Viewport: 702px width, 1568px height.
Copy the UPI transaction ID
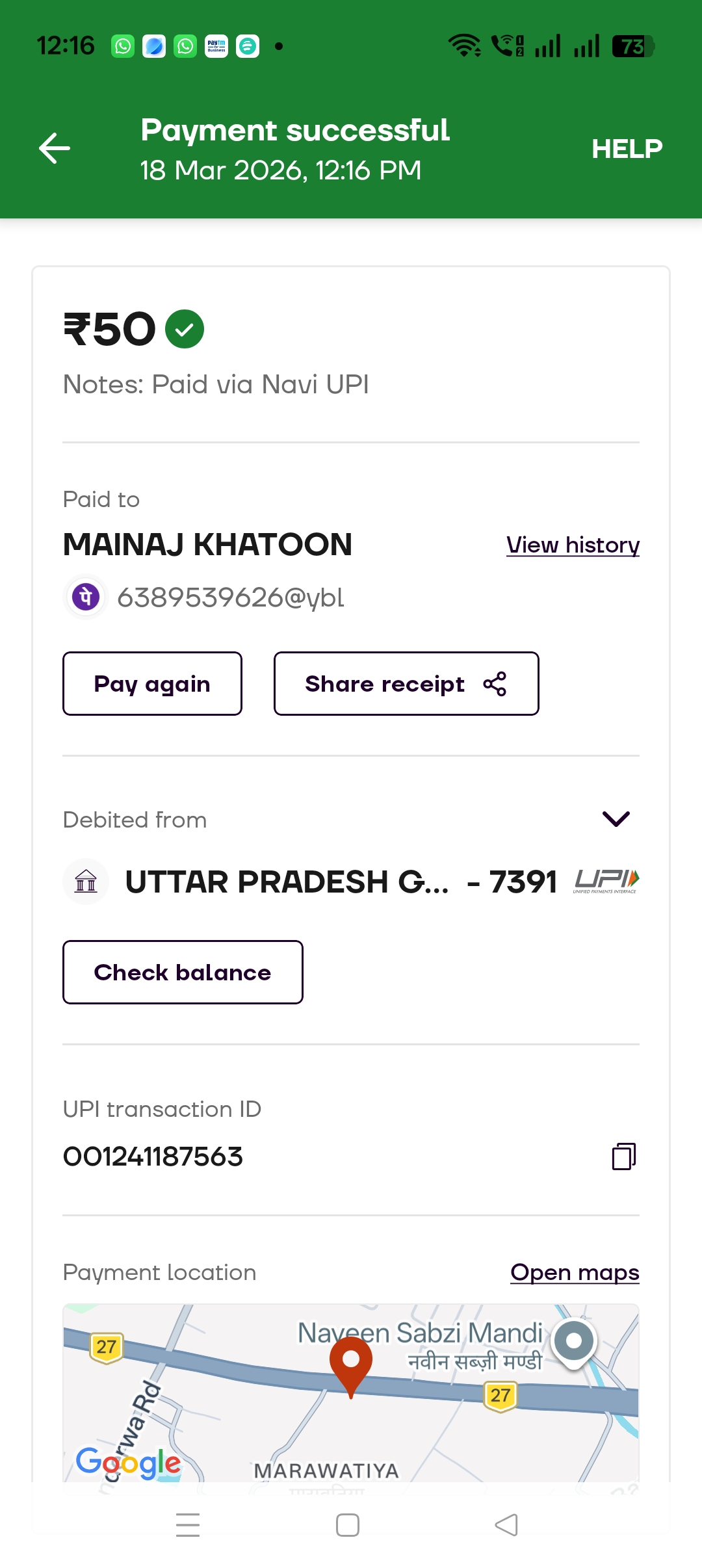(623, 1156)
